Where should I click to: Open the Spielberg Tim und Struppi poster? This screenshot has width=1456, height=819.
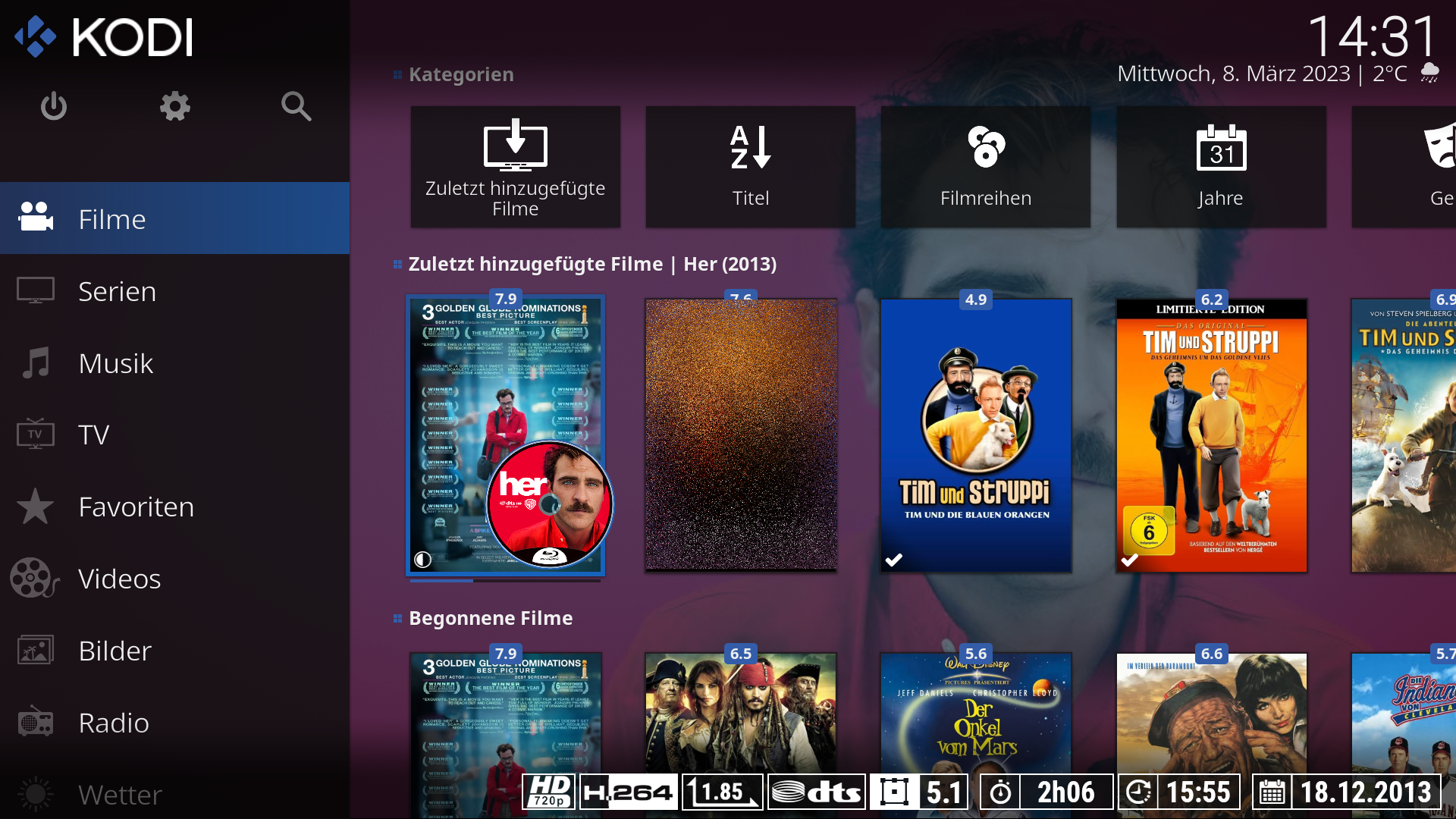pos(1404,435)
